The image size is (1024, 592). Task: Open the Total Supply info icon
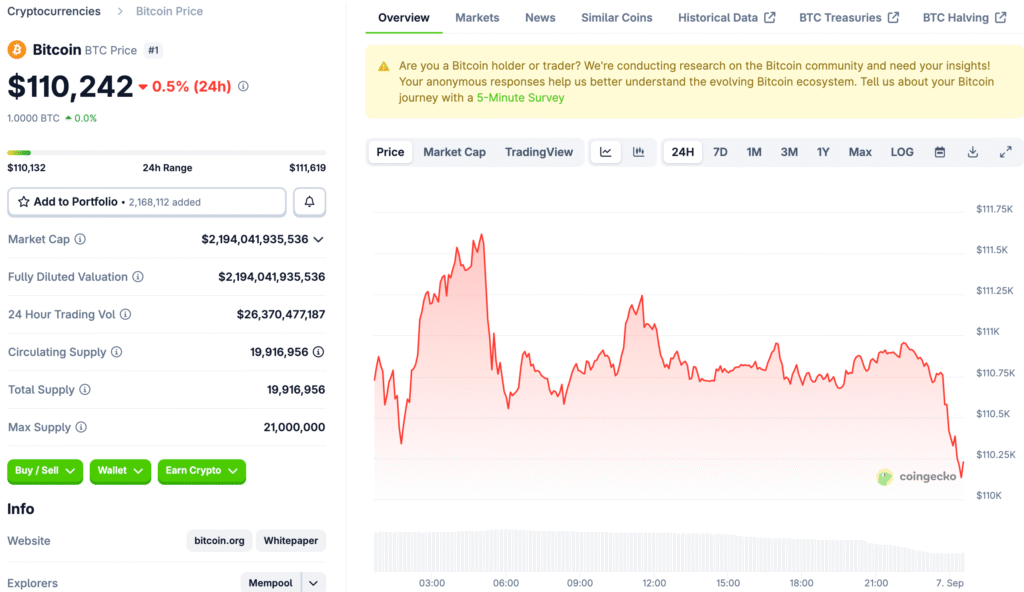pos(85,389)
